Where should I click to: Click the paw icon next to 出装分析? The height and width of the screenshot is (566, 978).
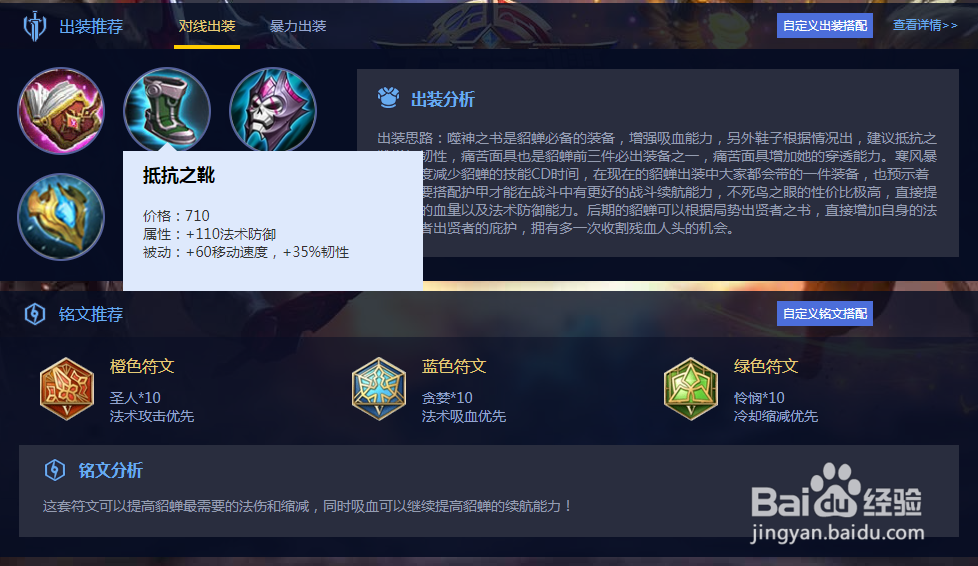389,98
